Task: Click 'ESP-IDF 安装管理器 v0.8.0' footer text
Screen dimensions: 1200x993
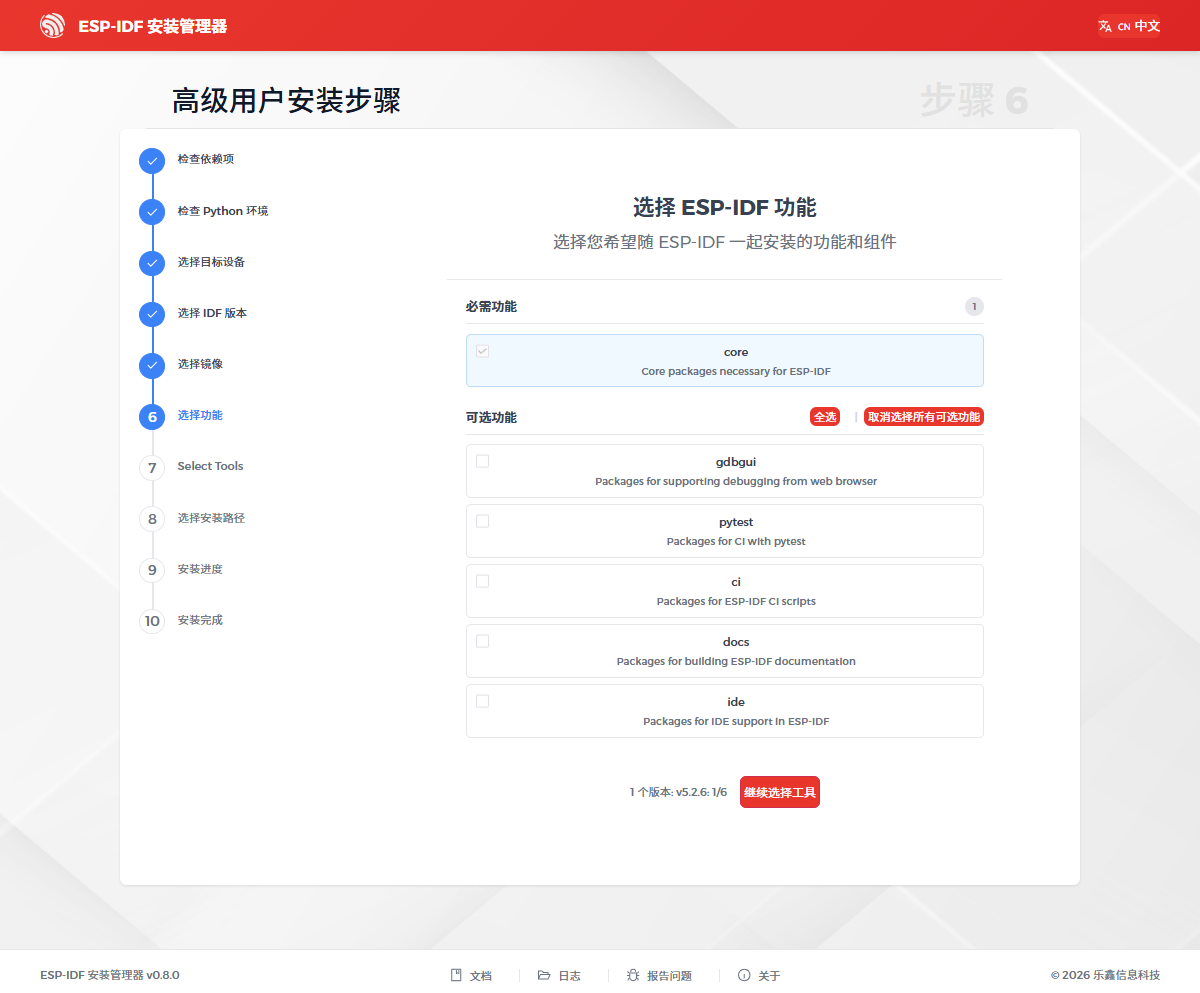Action: (x=110, y=975)
